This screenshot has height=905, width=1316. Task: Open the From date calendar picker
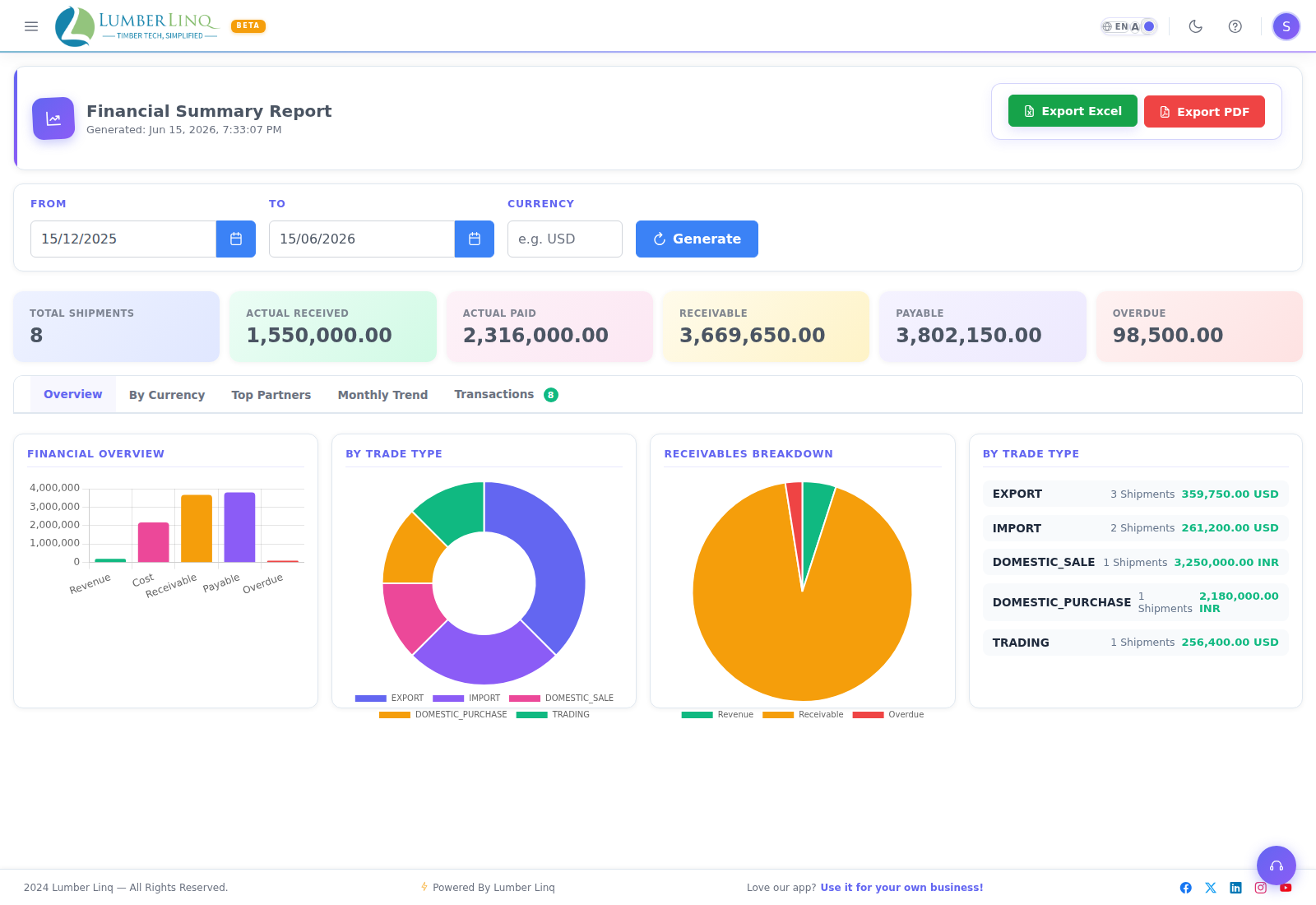[236, 239]
